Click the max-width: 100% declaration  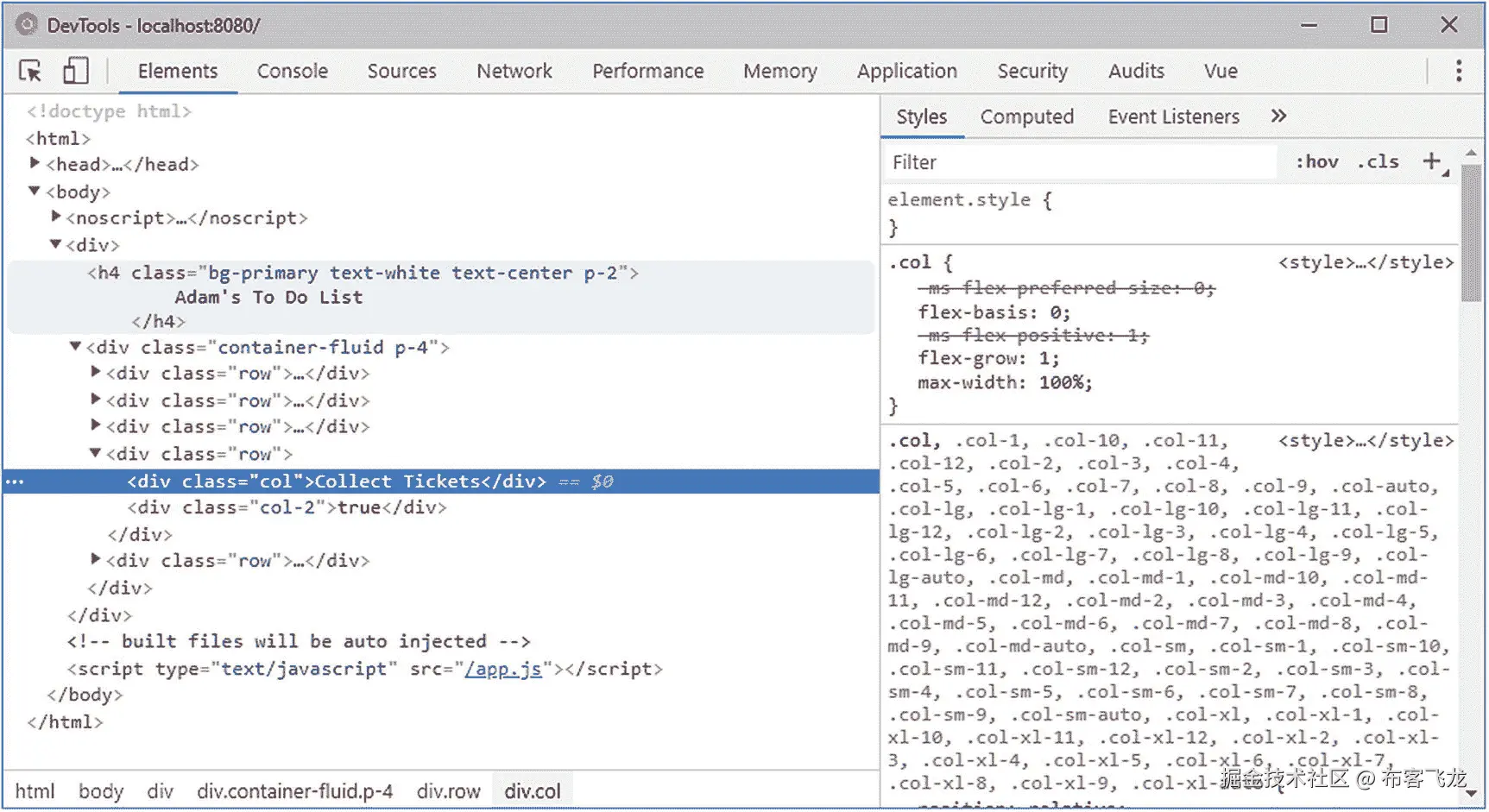tap(1005, 382)
